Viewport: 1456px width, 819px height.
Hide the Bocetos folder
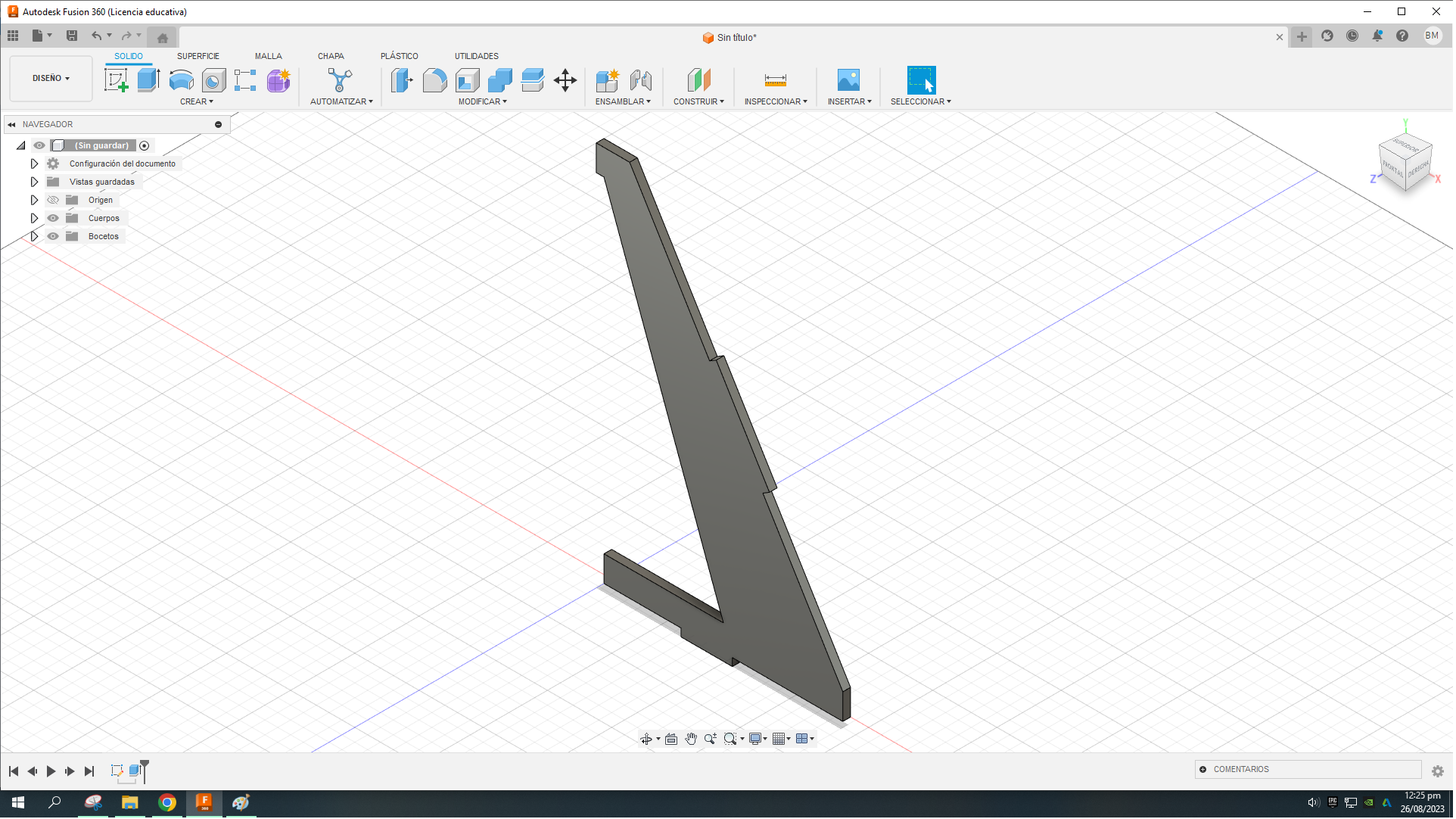tap(53, 236)
